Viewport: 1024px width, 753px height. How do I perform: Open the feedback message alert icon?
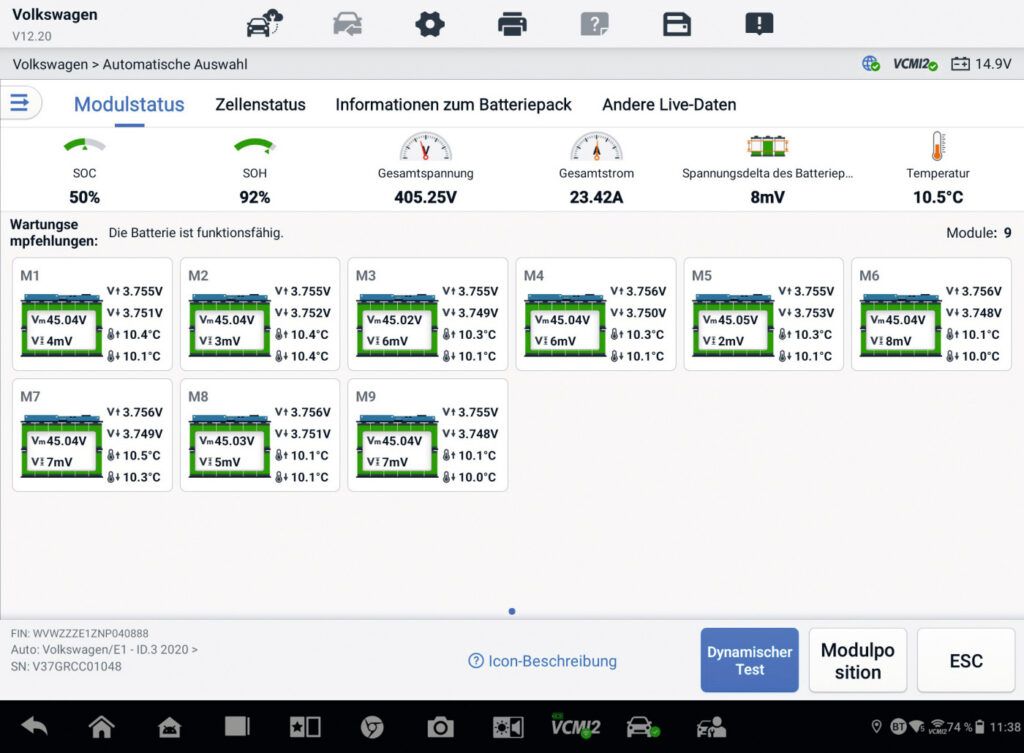click(x=759, y=24)
